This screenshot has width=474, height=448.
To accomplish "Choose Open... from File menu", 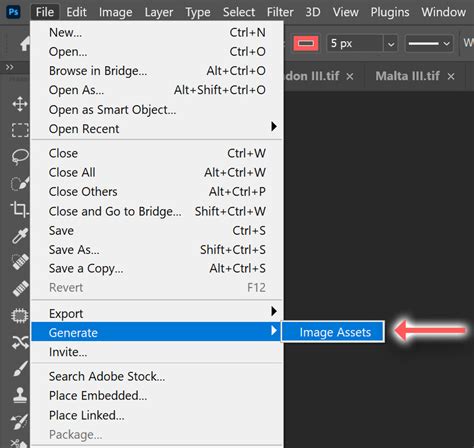I will click(157, 52).
